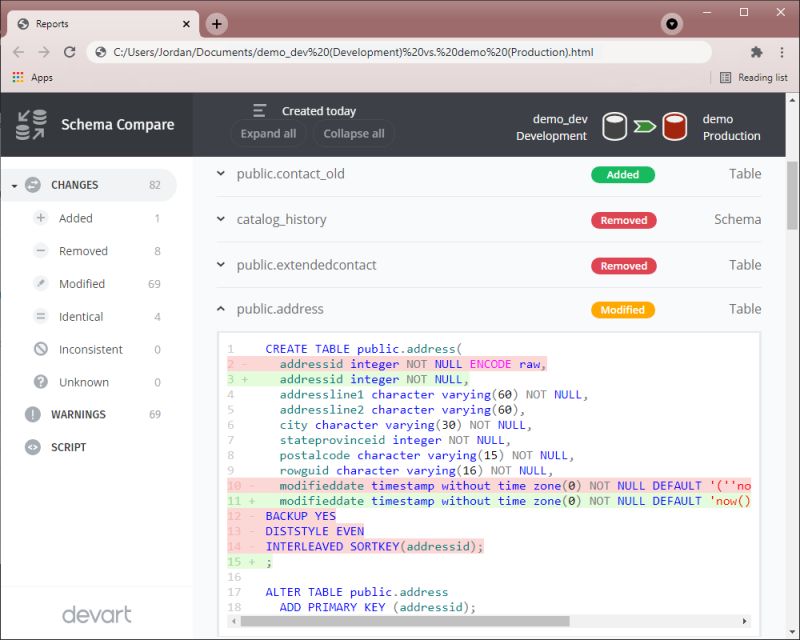Click the minus icon beside Removed
The height and width of the screenshot is (640, 800).
(40, 251)
